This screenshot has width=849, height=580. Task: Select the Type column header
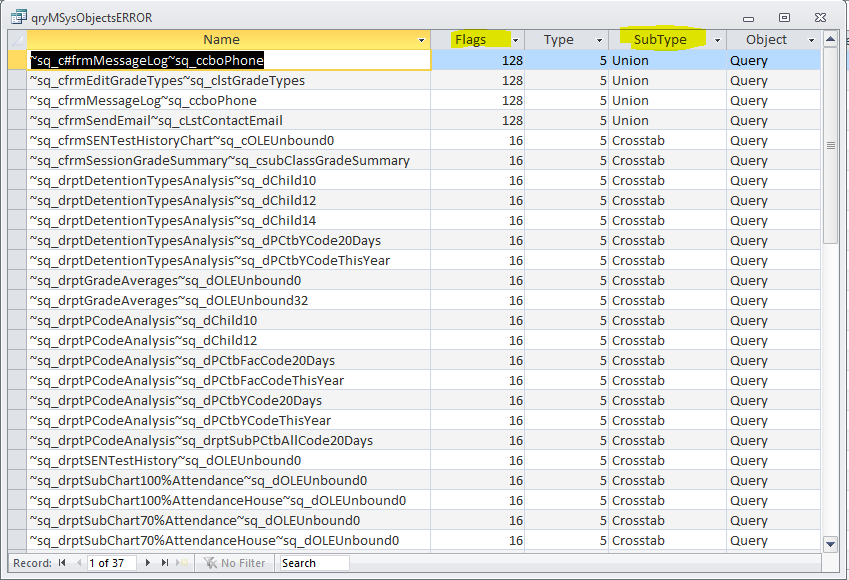point(558,40)
